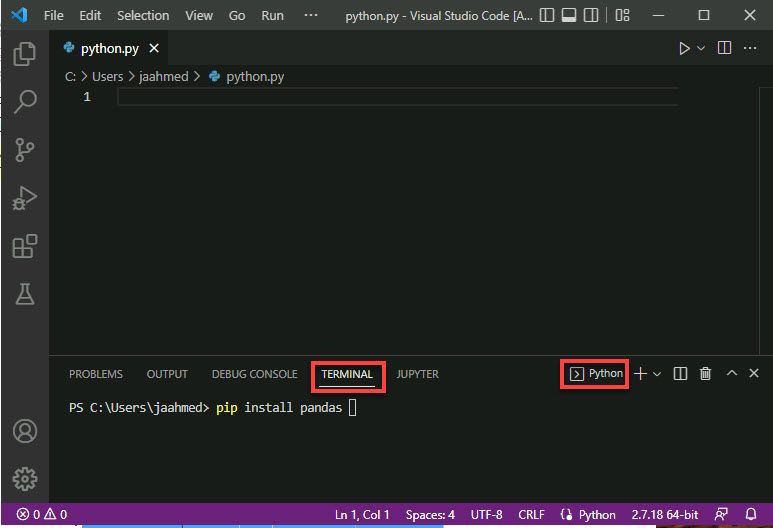Open the Run and Debug view

25,198
